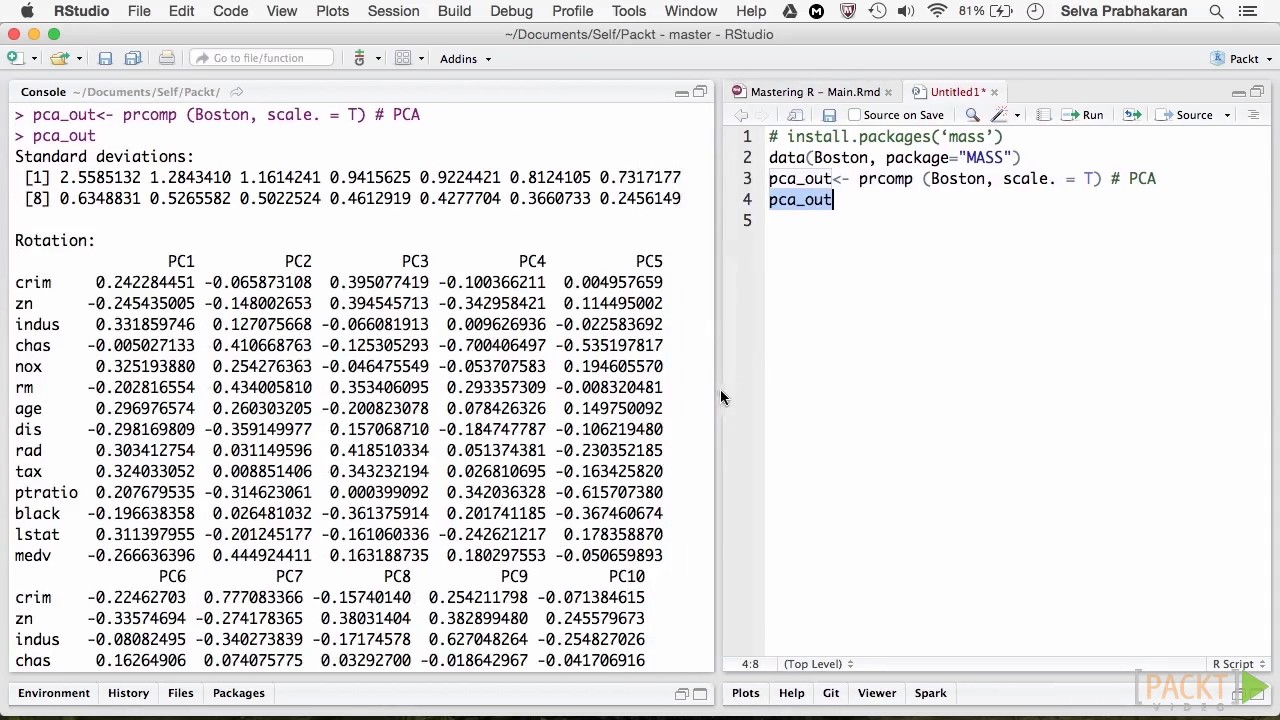Viewport: 1280px width, 720px height.
Task: Click Show in new window icon
Action: [795, 115]
